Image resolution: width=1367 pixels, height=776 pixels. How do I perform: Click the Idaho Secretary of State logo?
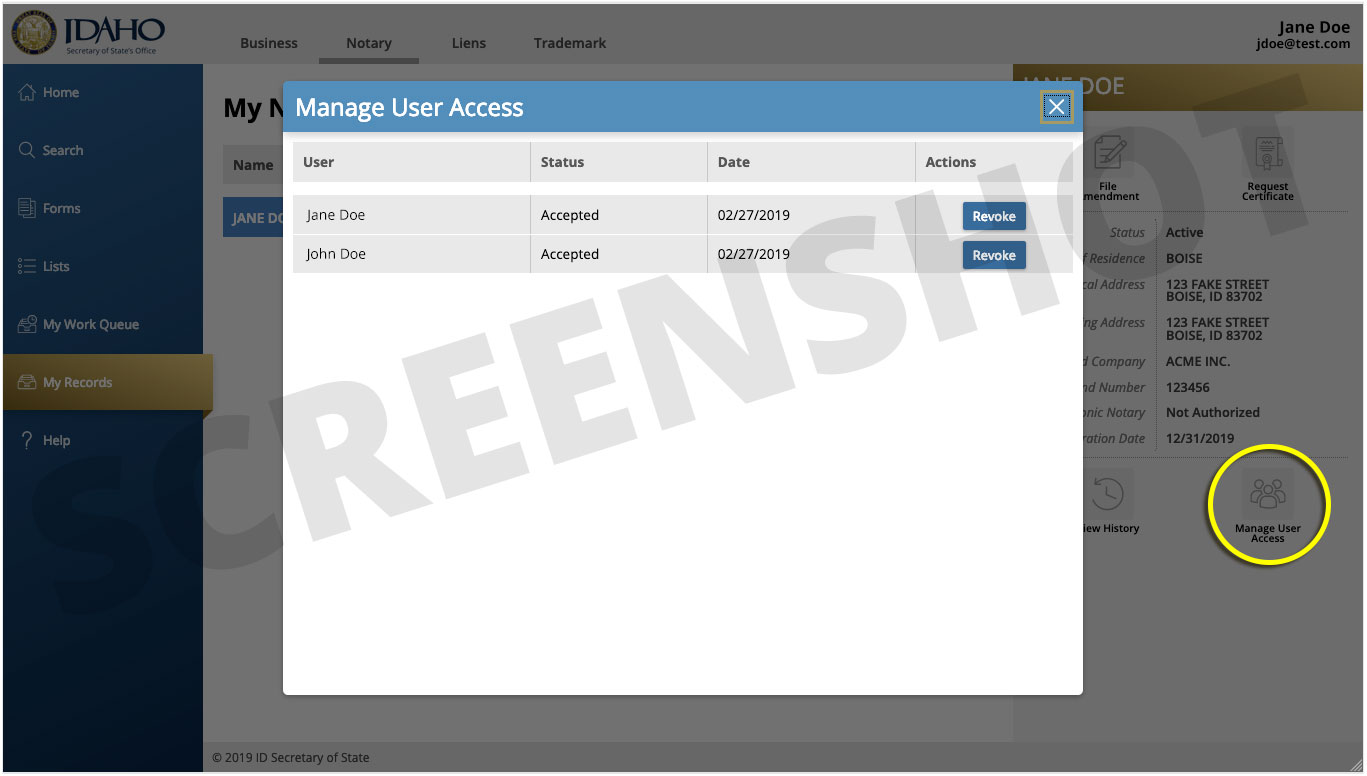pyautogui.click(x=88, y=34)
